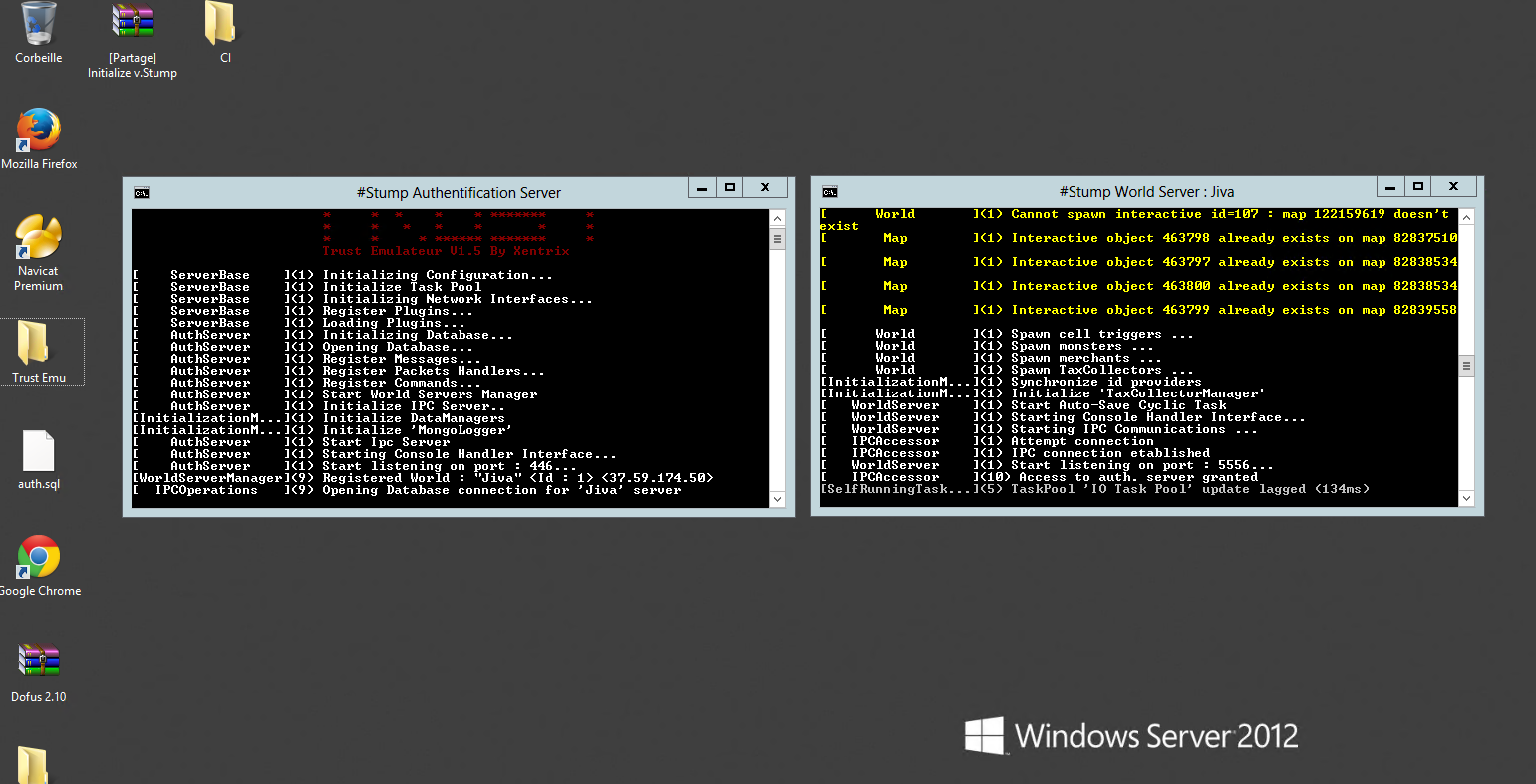This screenshot has width=1536, height=784.
Task: Minimize the Authentification Server window
Action: tap(703, 188)
